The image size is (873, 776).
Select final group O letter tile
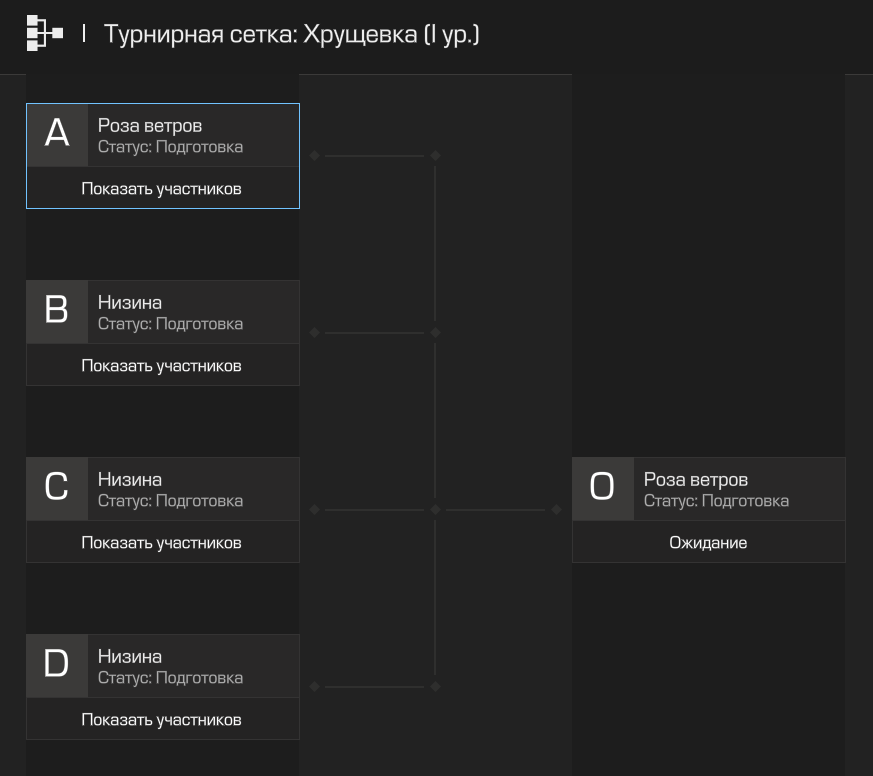(603, 489)
